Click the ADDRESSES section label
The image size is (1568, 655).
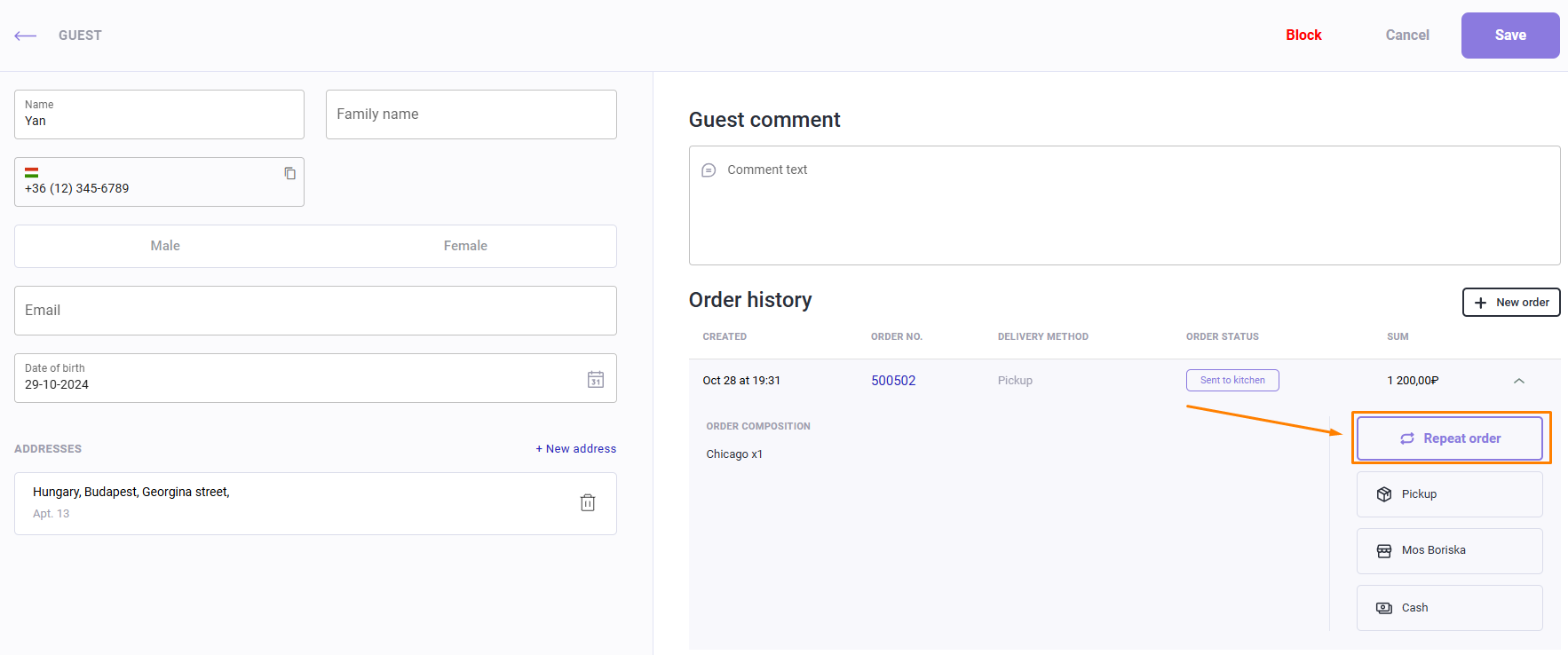coord(48,449)
